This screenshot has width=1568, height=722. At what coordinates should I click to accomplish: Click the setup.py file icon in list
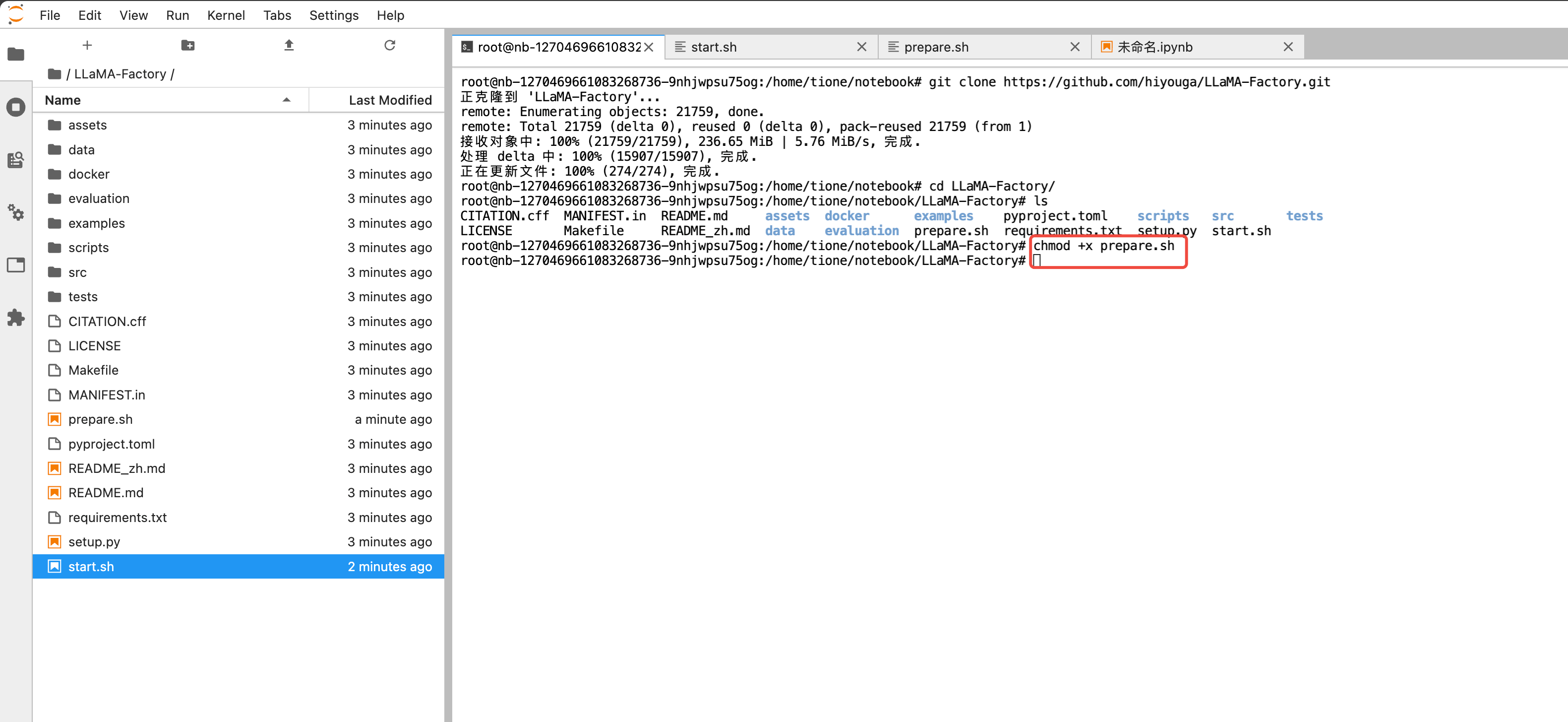(x=55, y=542)
